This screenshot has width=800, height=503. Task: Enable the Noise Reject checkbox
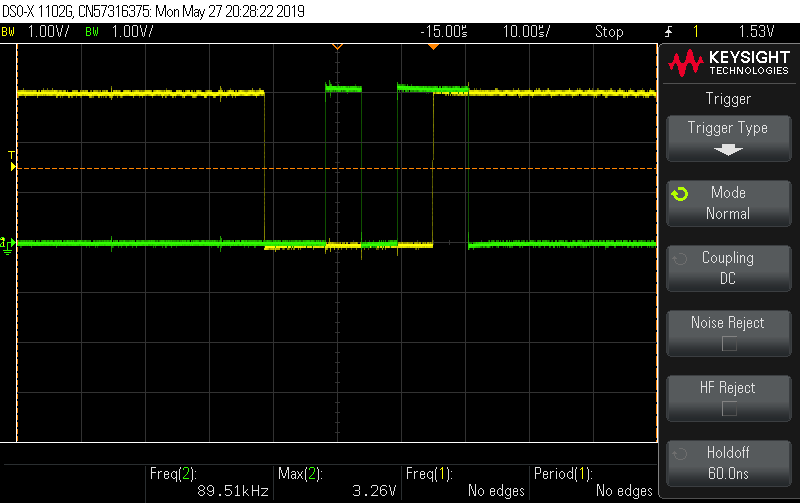click(x=729, y=344)
